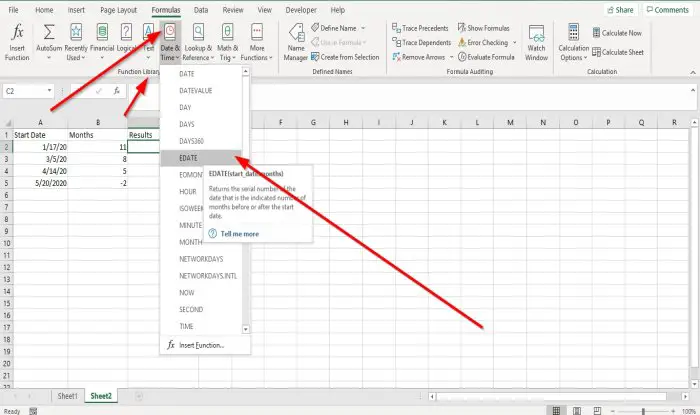Open Lookup & Reference functions icon
Viewport: 700px width, 415px height.
coord(198,32)
